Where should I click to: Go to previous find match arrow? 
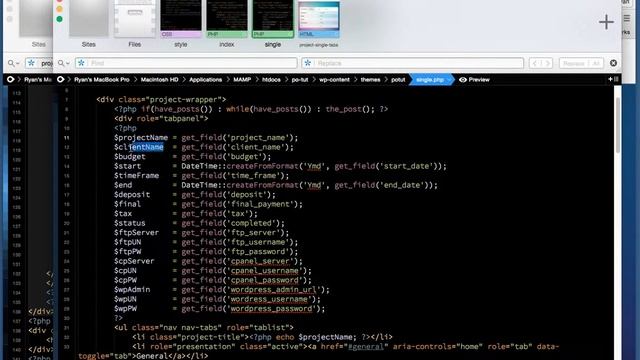[x=535, y=63]
